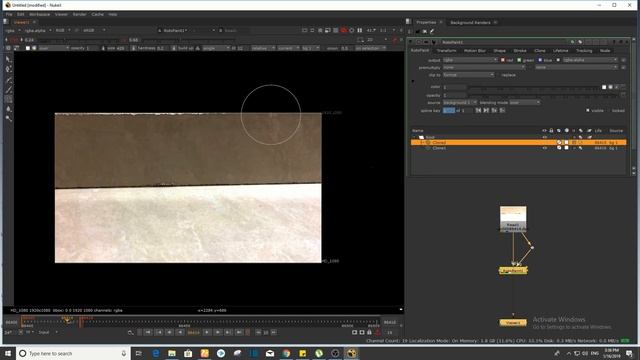Toggle the replace checkbox
The height and width of the screenshot is (360, 640).
[498, 75]
